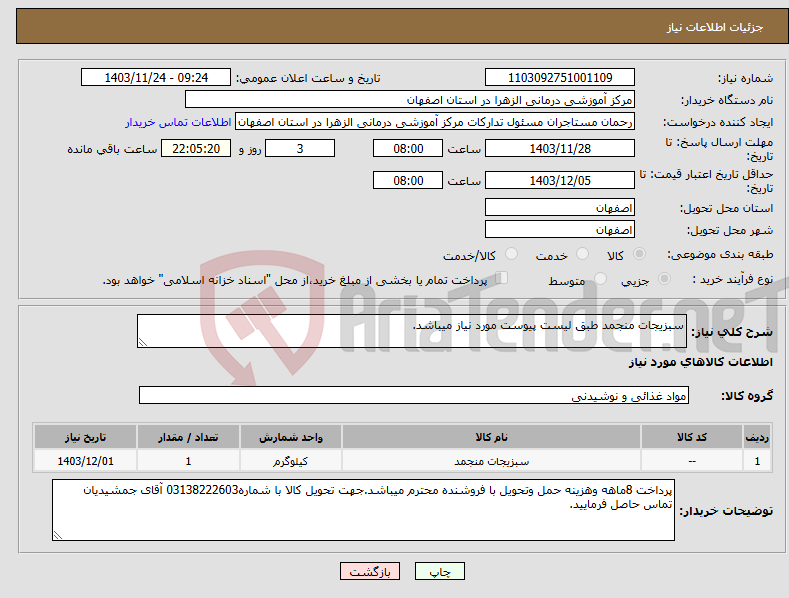Open the اطلاعات تماس خریدار link
Screen dimensions: 789x598
(x=178, y=122)
